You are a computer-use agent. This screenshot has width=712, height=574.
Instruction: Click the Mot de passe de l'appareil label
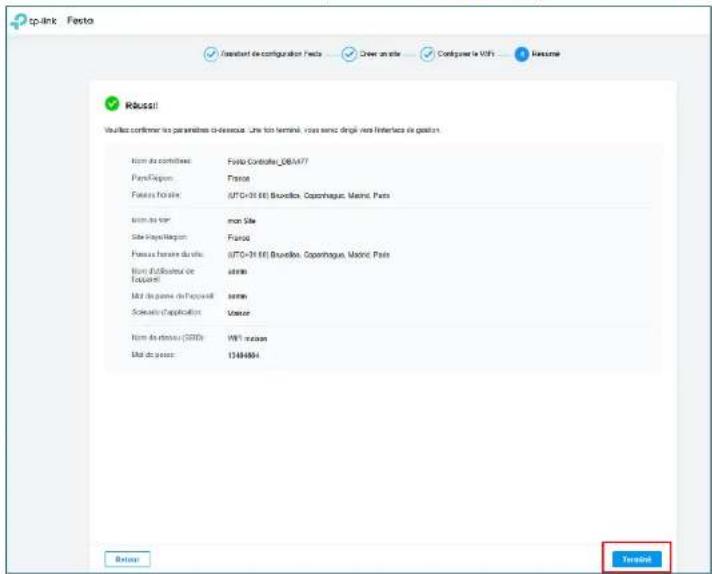(x=173, y=296)
